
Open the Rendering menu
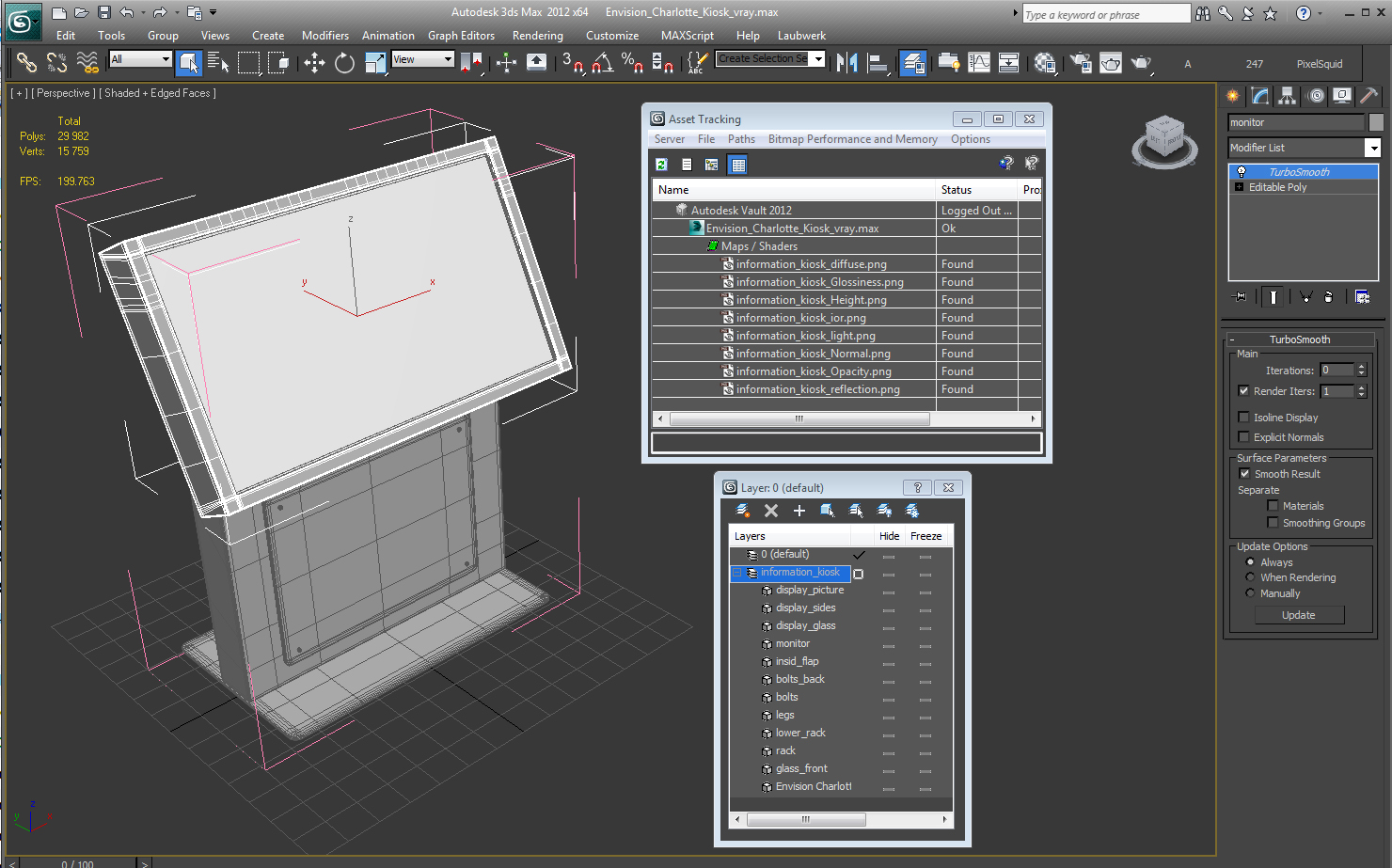click(x=538, y=36)
